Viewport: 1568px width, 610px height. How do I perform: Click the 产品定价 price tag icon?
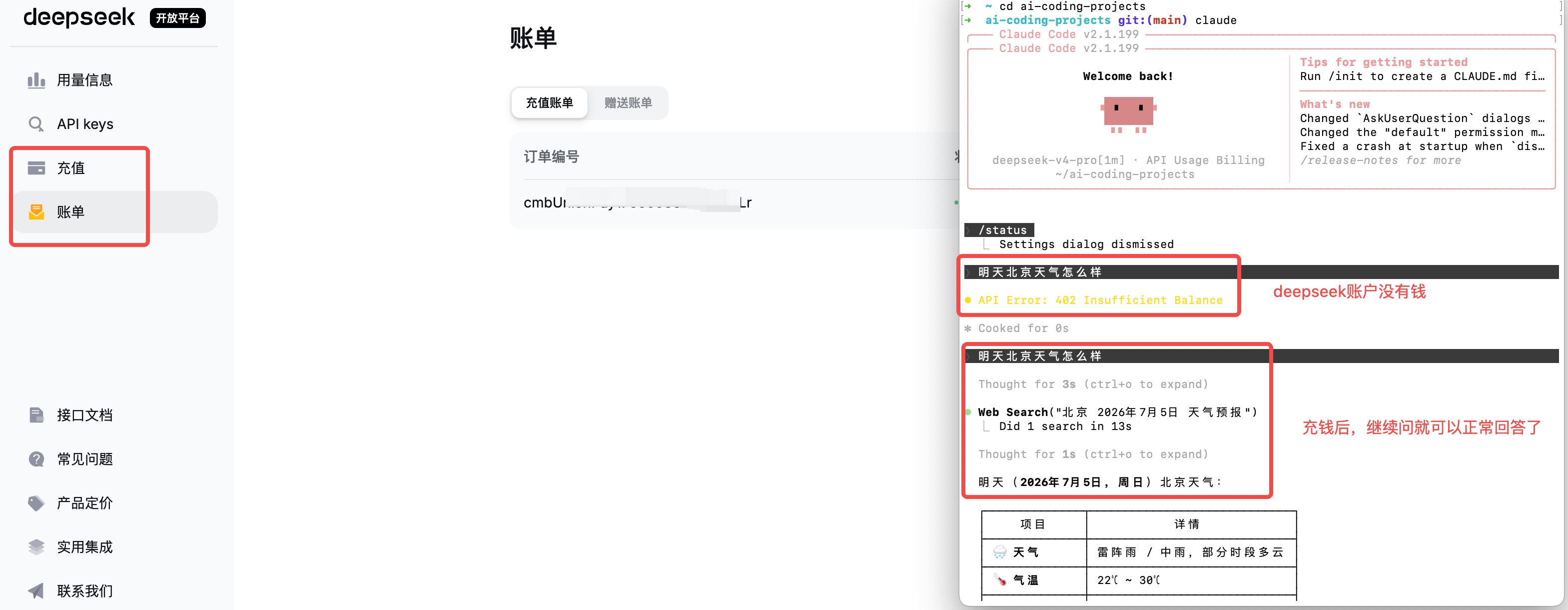(x=36, y=503)
